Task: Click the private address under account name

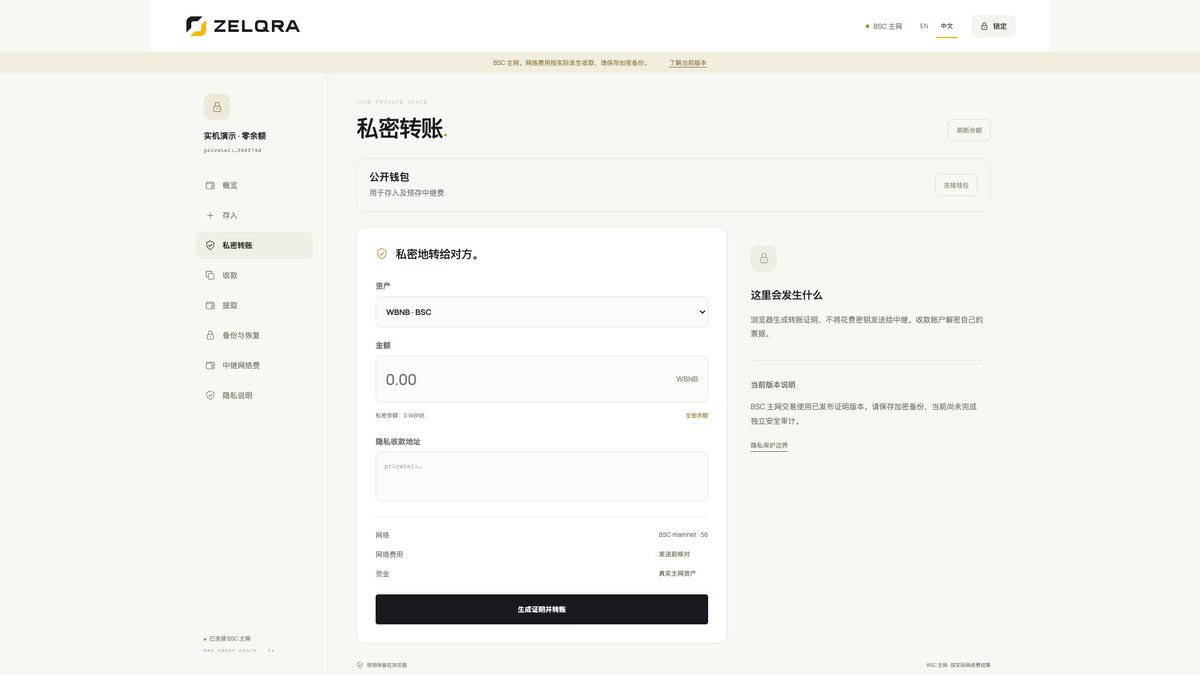Action: [232, 150]
